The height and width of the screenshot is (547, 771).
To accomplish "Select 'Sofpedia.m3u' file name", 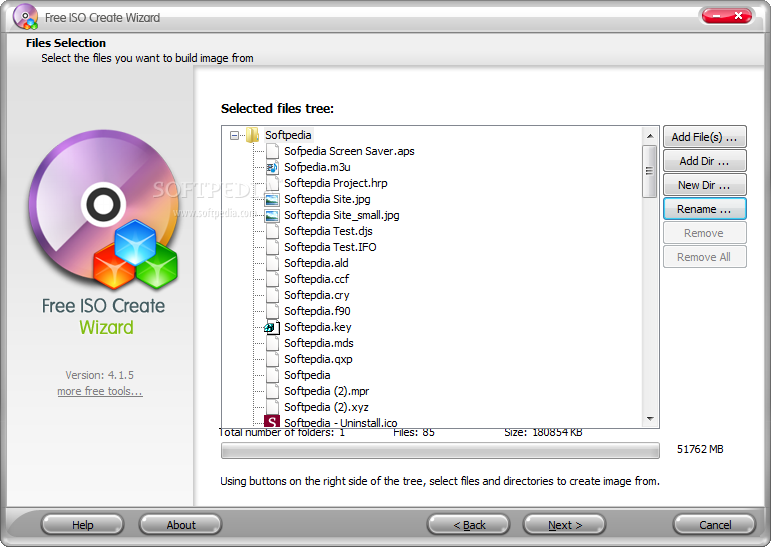I will click(x=317, y=167).
